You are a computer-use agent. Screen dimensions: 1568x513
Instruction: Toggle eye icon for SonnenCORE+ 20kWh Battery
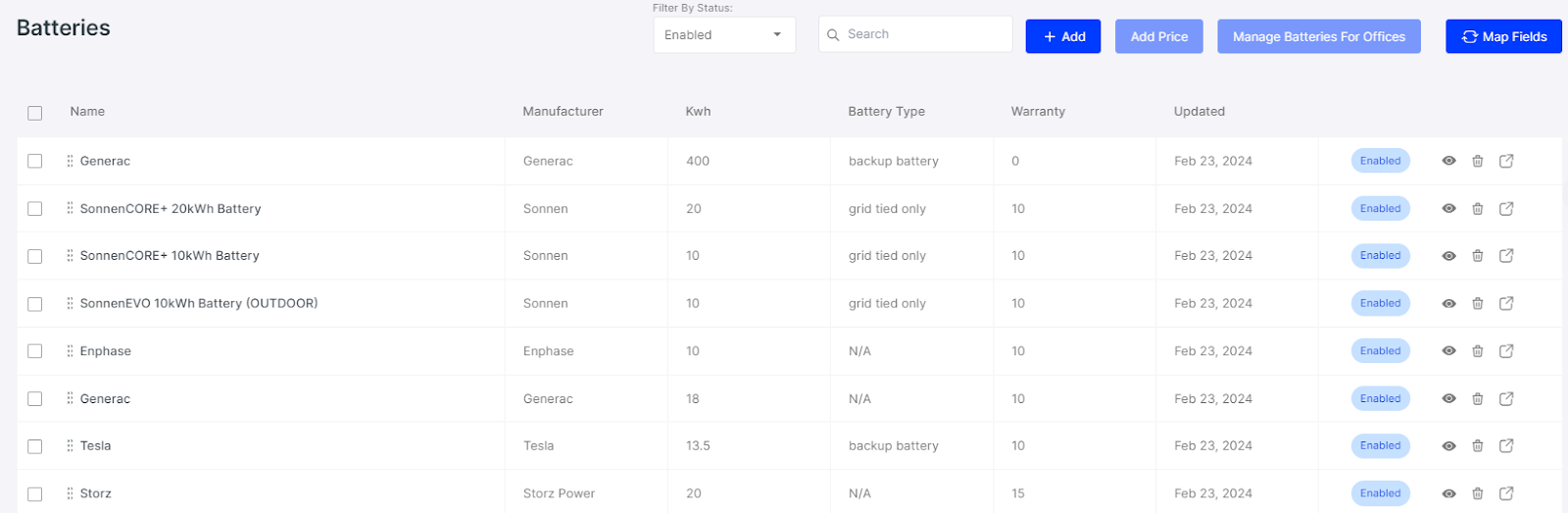[1448, 209]
